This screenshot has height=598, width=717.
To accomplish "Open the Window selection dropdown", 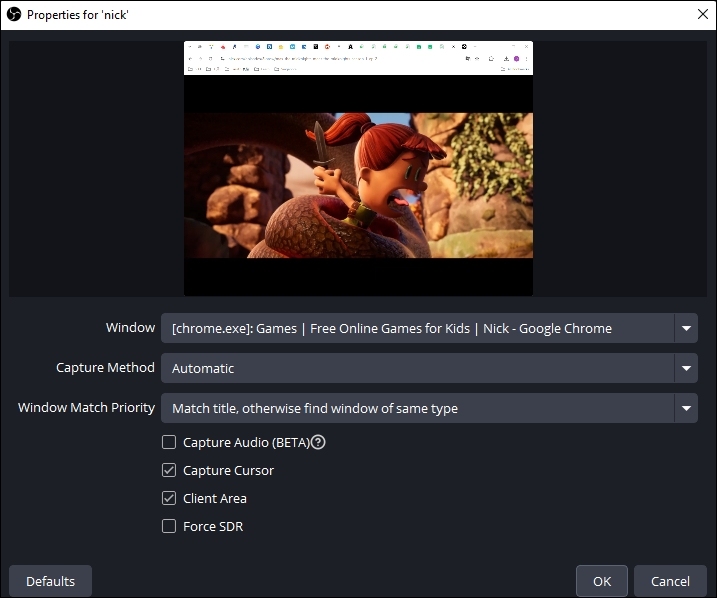I will pos(429,328).
